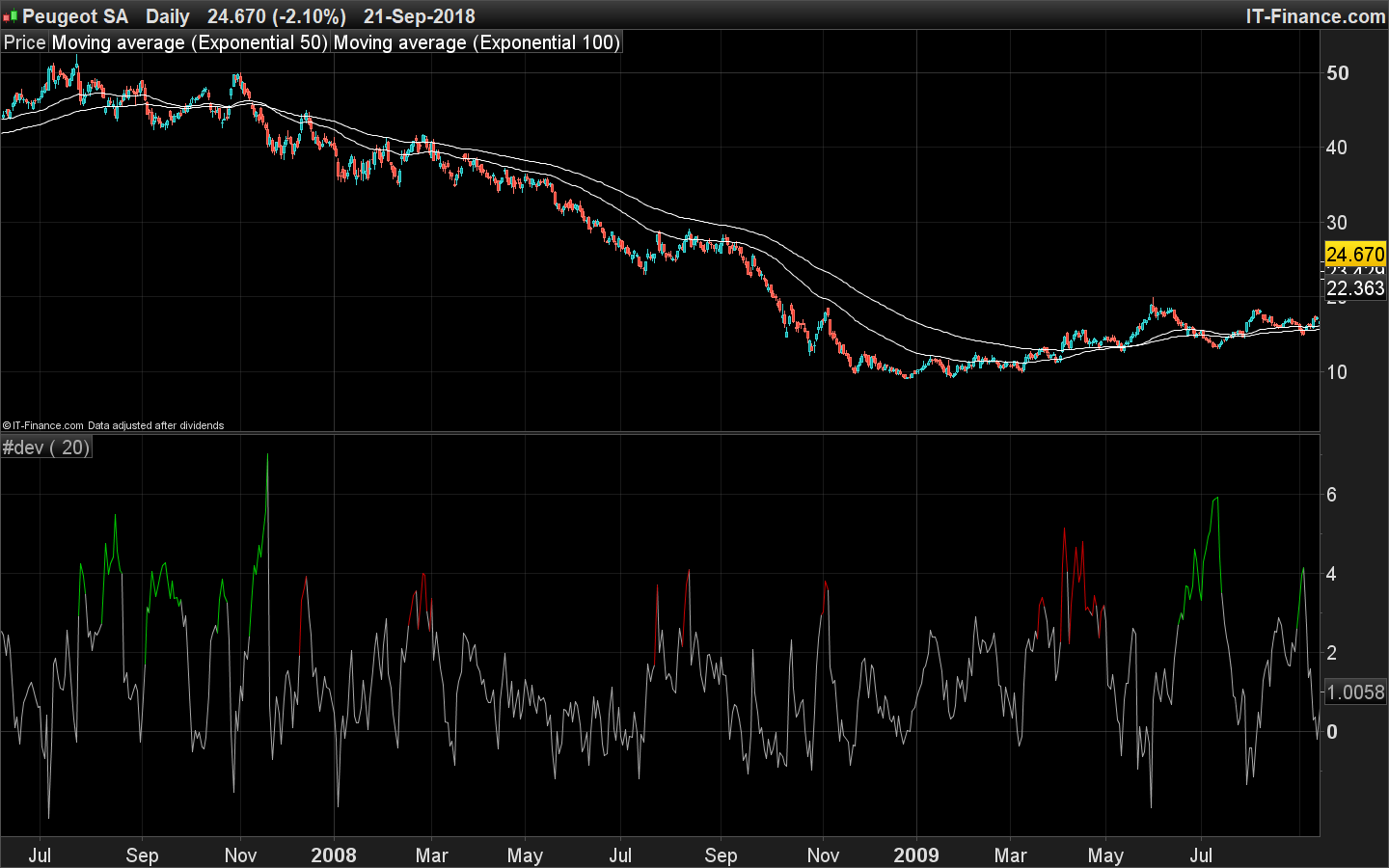Select Moving average (Exponential 100) label
The height and width of the screenshot is (868, 1389).
(x=477, y=42)
